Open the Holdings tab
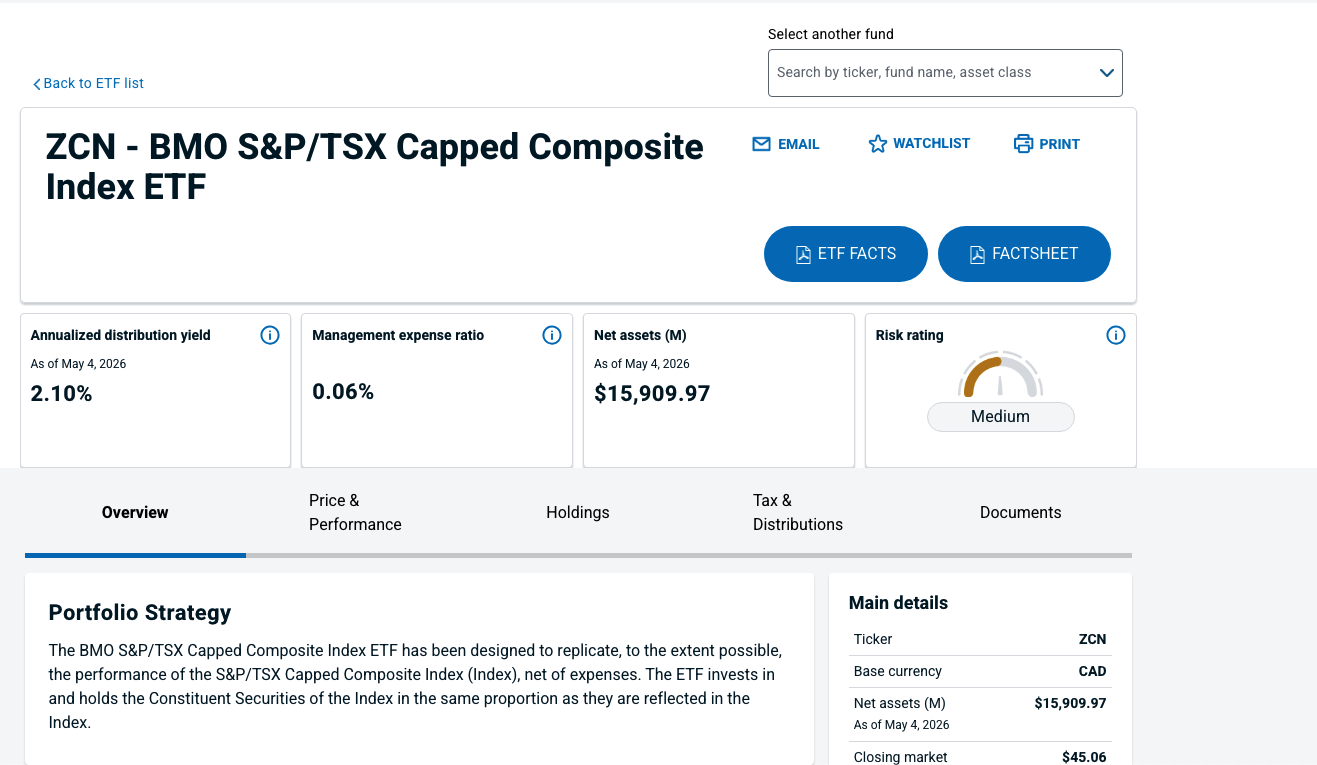Screen dimensions: 1317x765 point(578,512)
